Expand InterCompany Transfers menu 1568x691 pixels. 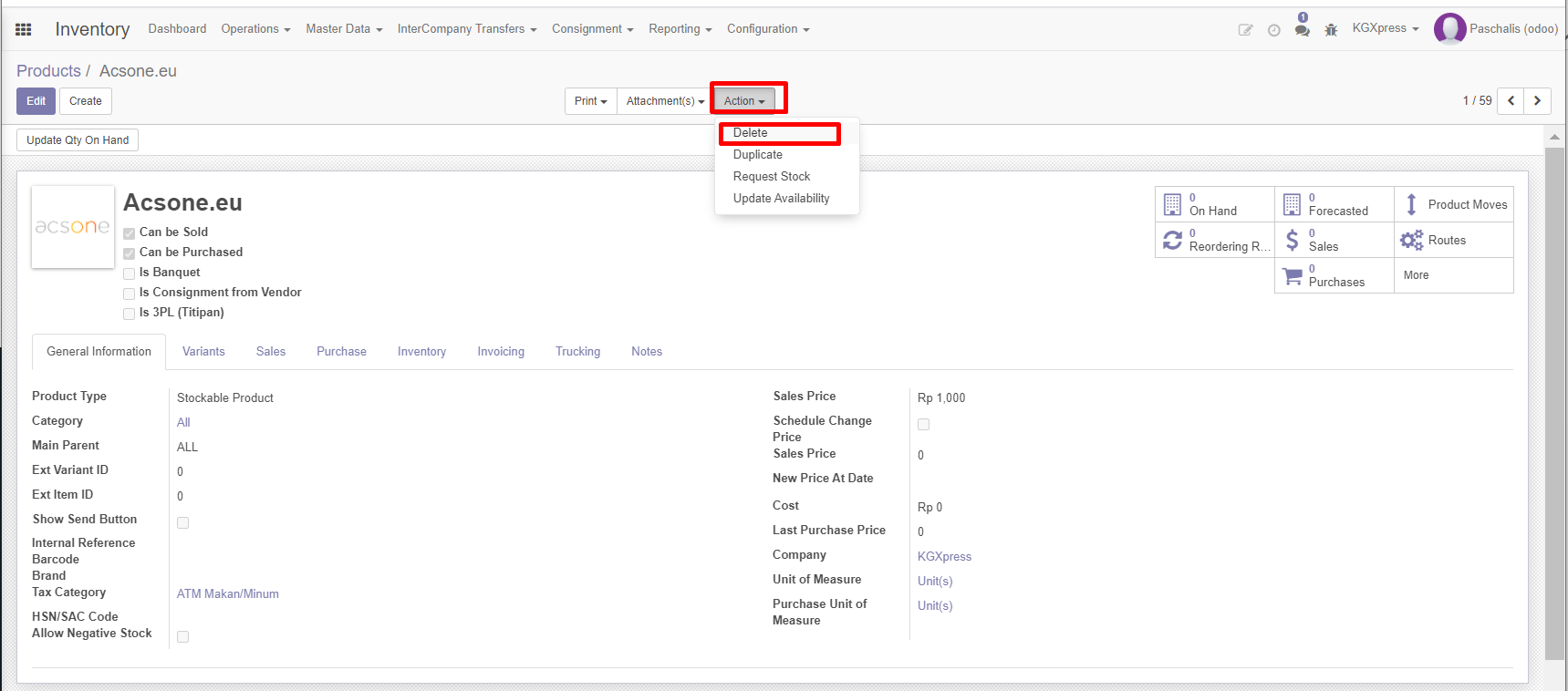coord(467,29)
